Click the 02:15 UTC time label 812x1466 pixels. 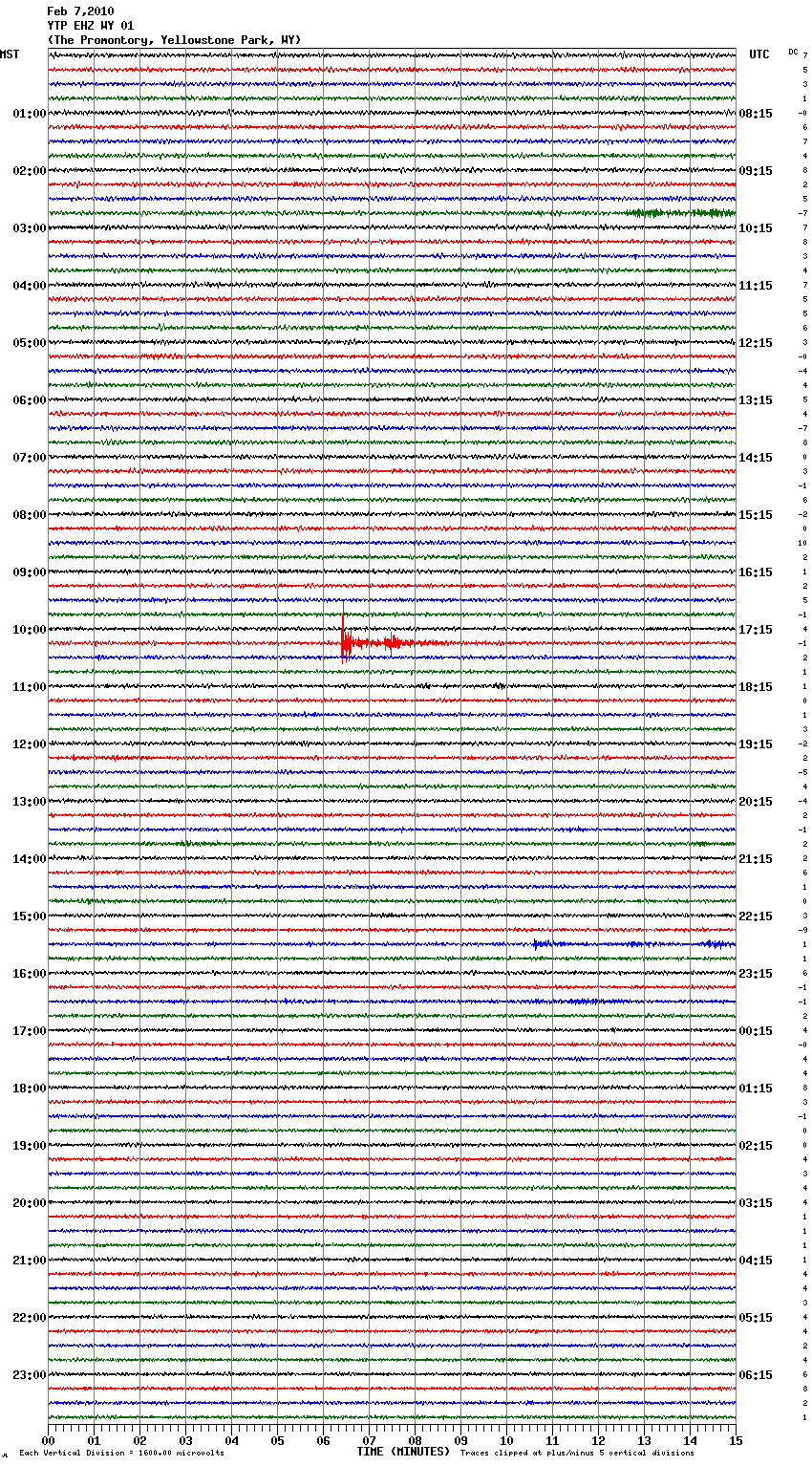756,1146
